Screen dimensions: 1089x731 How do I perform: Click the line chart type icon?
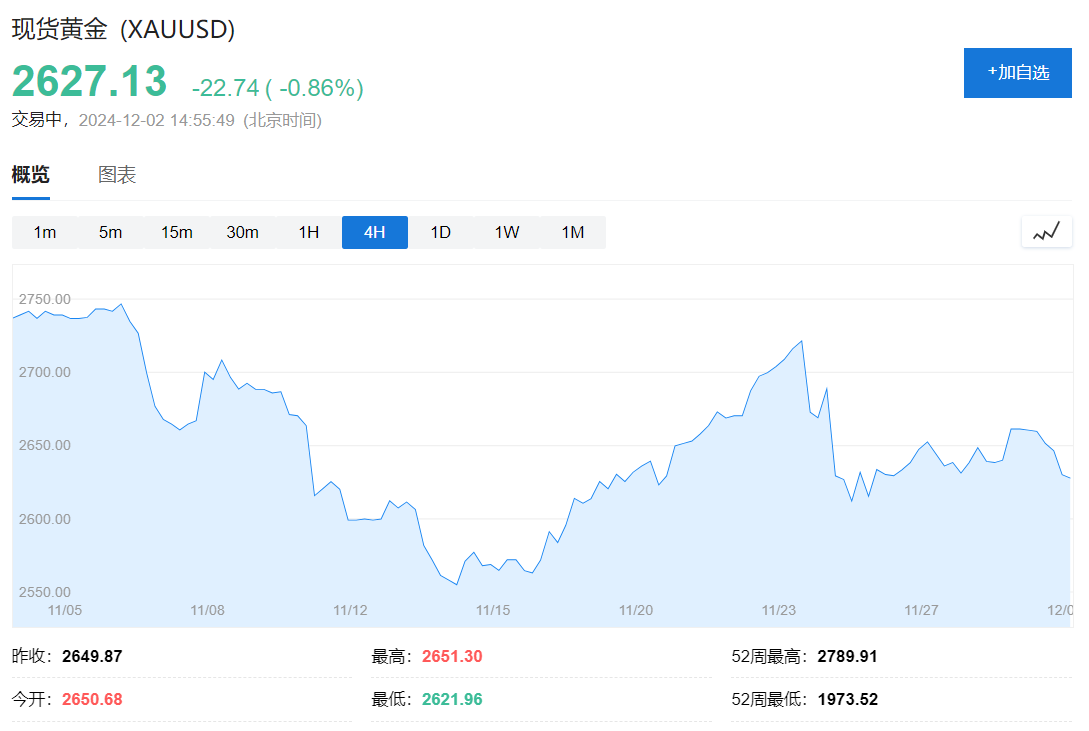[1046, 232]
